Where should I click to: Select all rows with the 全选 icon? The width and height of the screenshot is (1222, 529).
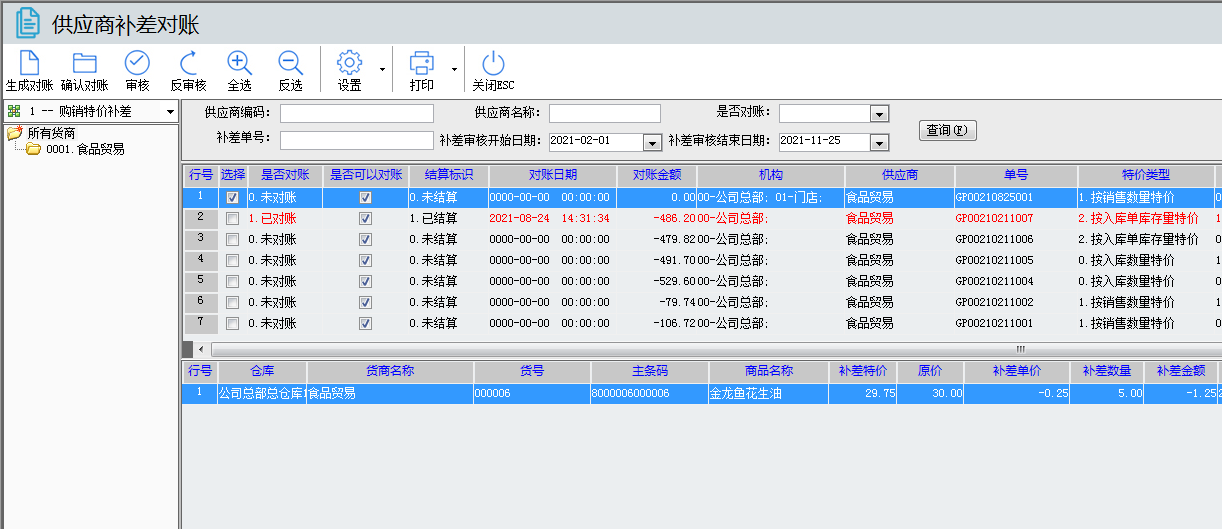pos(239,63)
